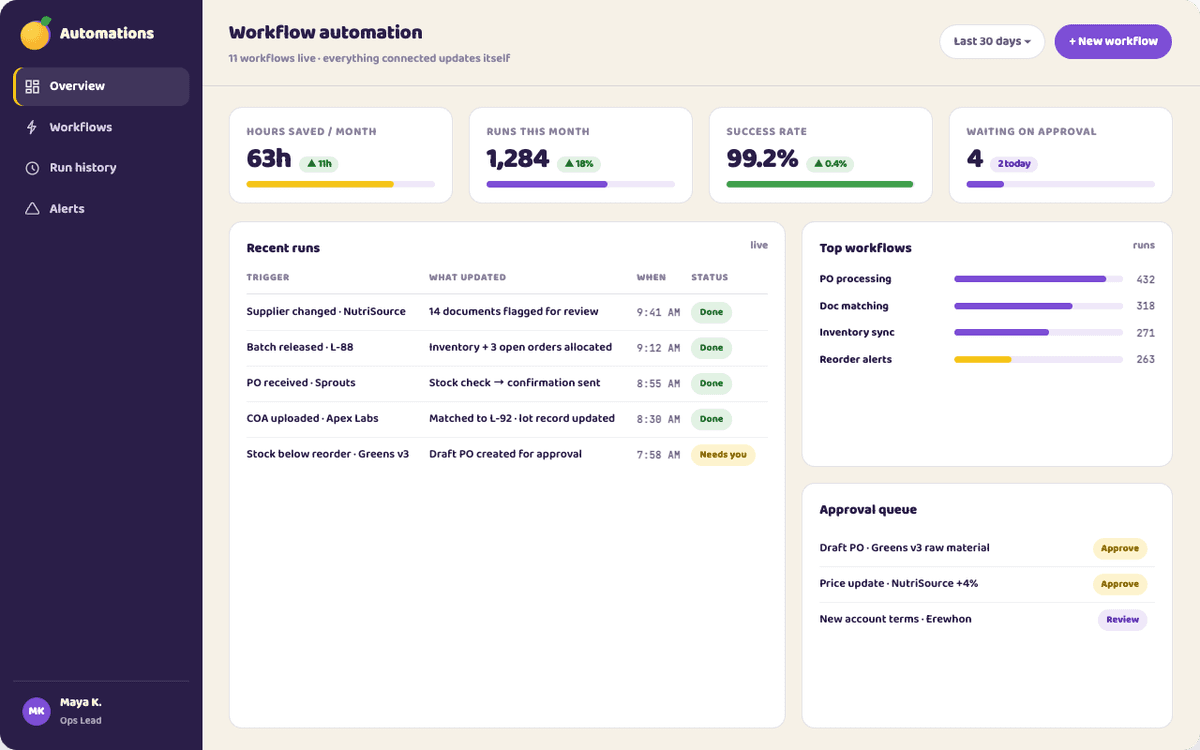
Task: Click the Doc matching workflow bar
Action: (1039, 306)
